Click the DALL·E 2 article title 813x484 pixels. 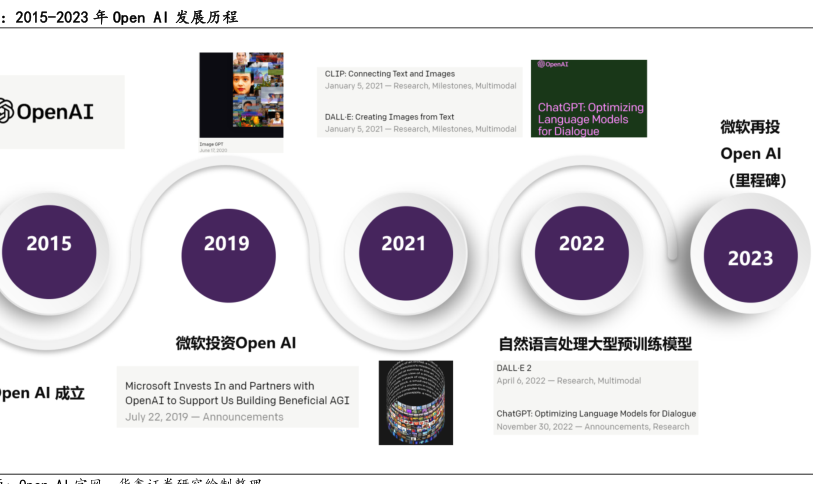[515, 368]
